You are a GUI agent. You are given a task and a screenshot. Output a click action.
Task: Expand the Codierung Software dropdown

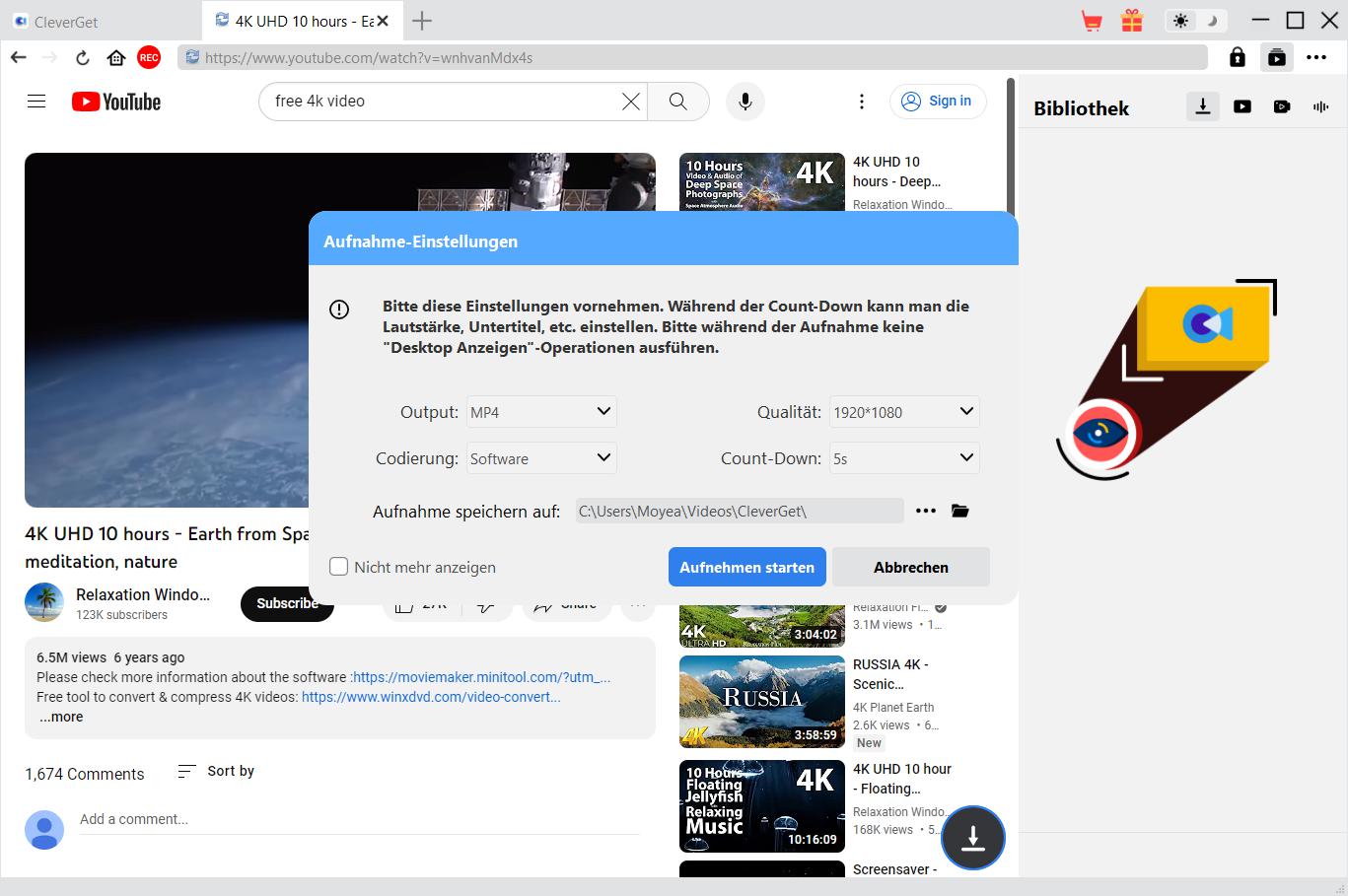[541, 458]
